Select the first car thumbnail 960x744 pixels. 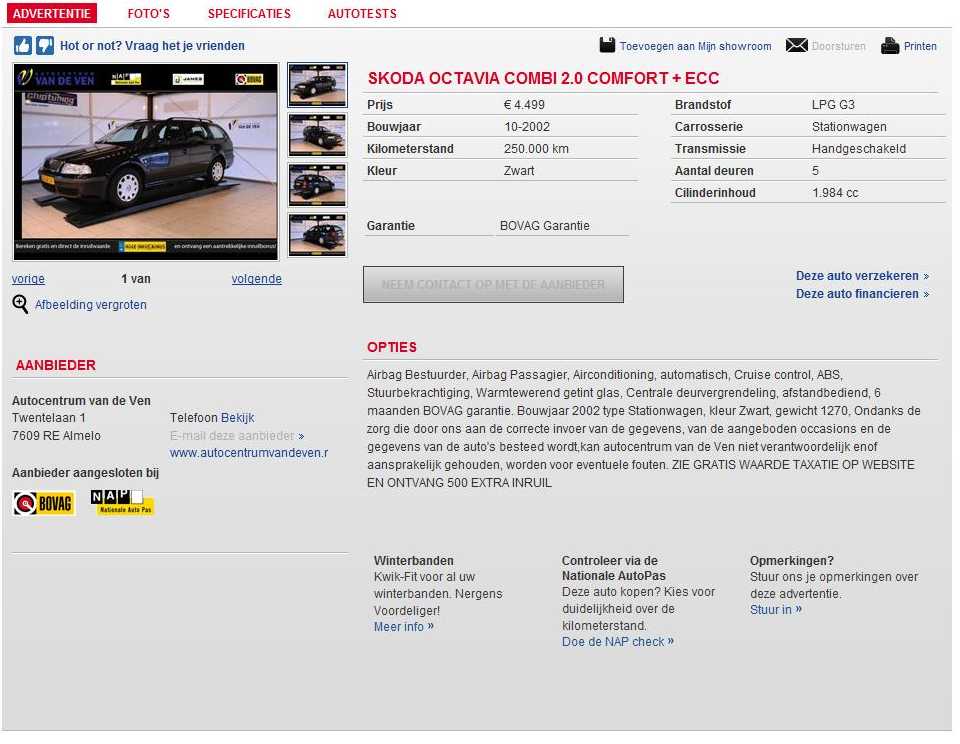click(317, 85)
